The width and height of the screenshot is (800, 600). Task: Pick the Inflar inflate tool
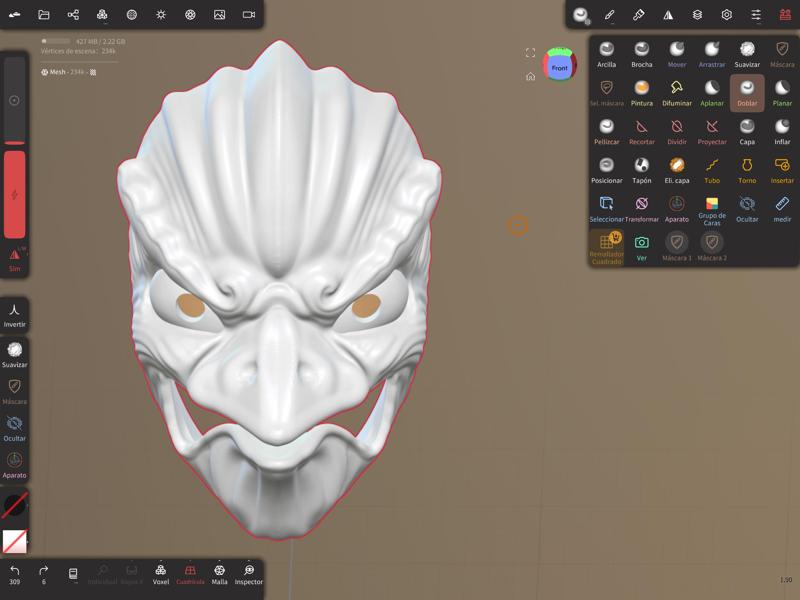pos(782,132)
